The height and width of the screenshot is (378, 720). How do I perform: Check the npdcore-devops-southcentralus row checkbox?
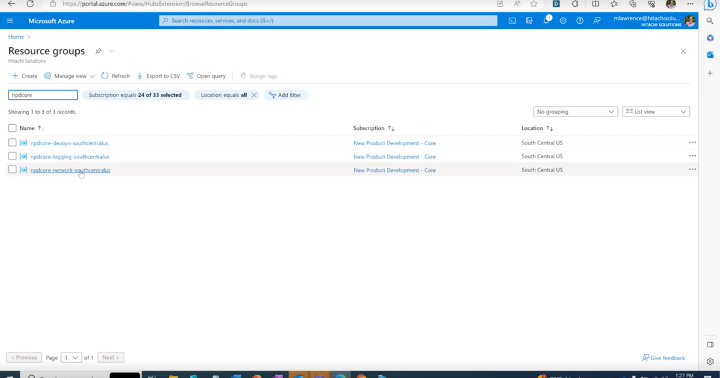[12, 142]
